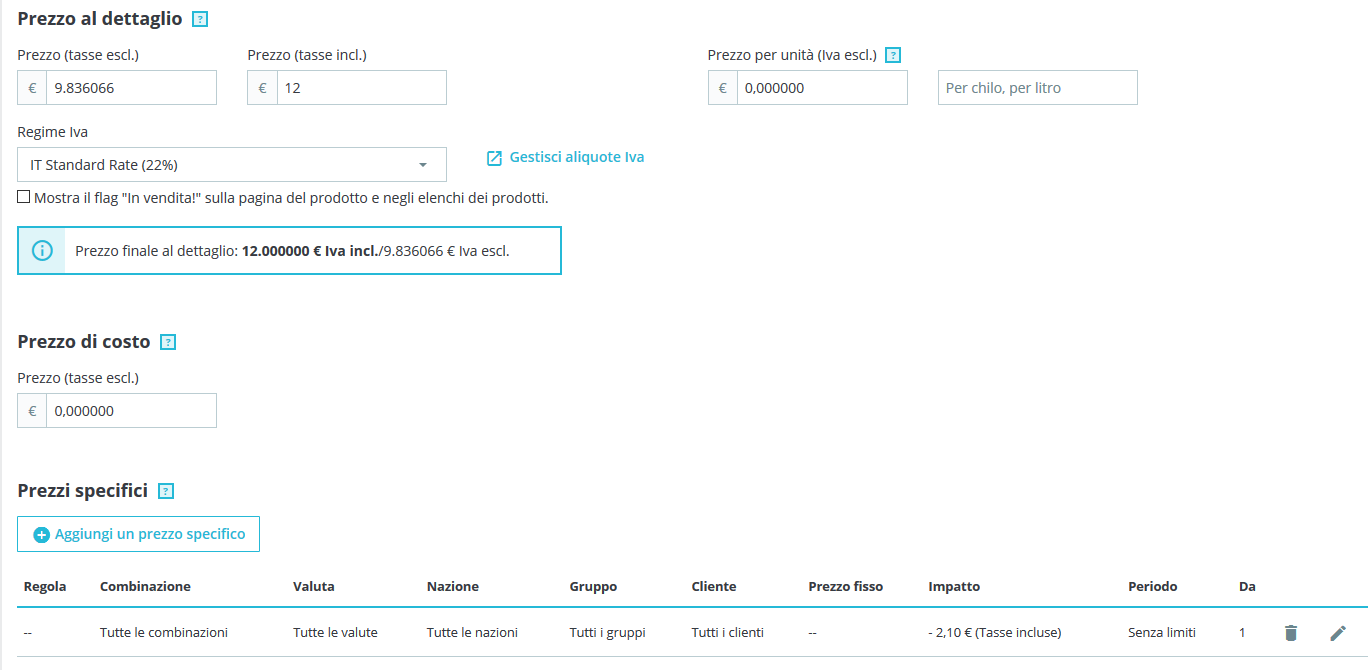1372x670 pixels.
Task: Click help icon next to Prezzi specifici
Action: (166, 491)
